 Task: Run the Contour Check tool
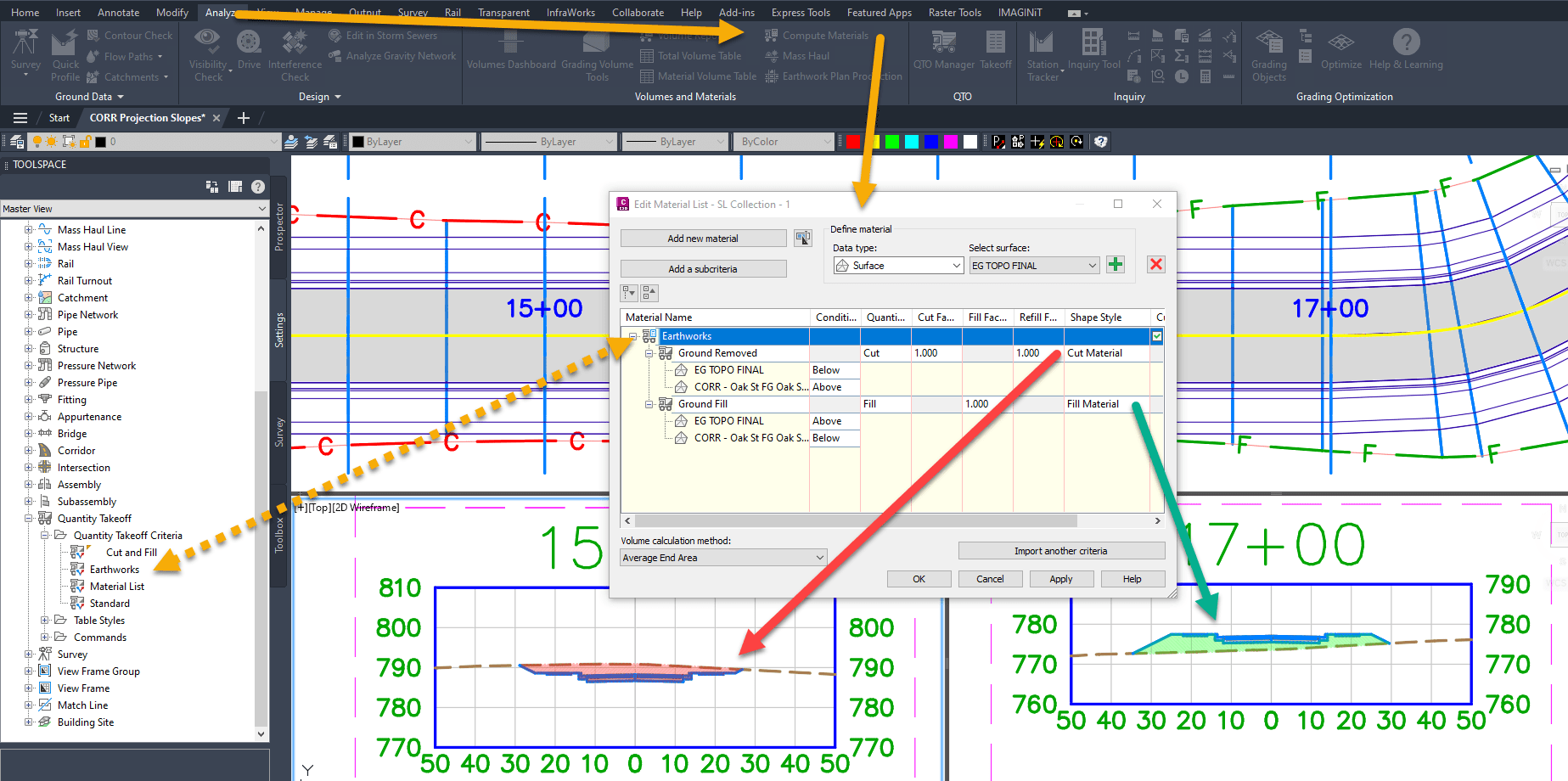point(130,36)
